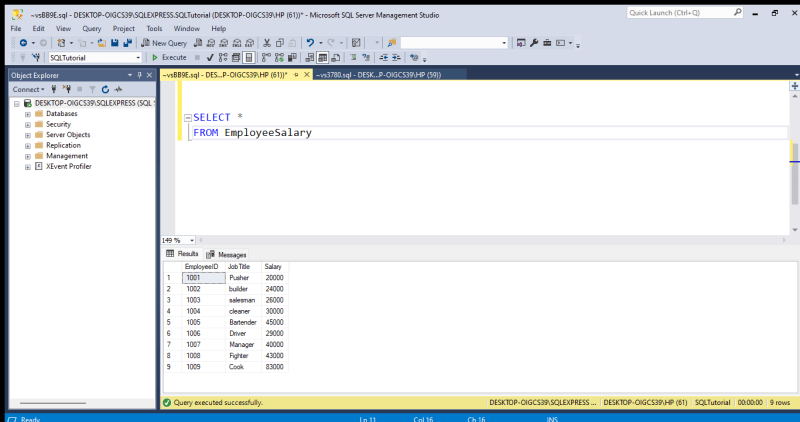The width and height of the screenshot is (800, 422).
Task: Click the Replication folder
Action: click(63, 145)
